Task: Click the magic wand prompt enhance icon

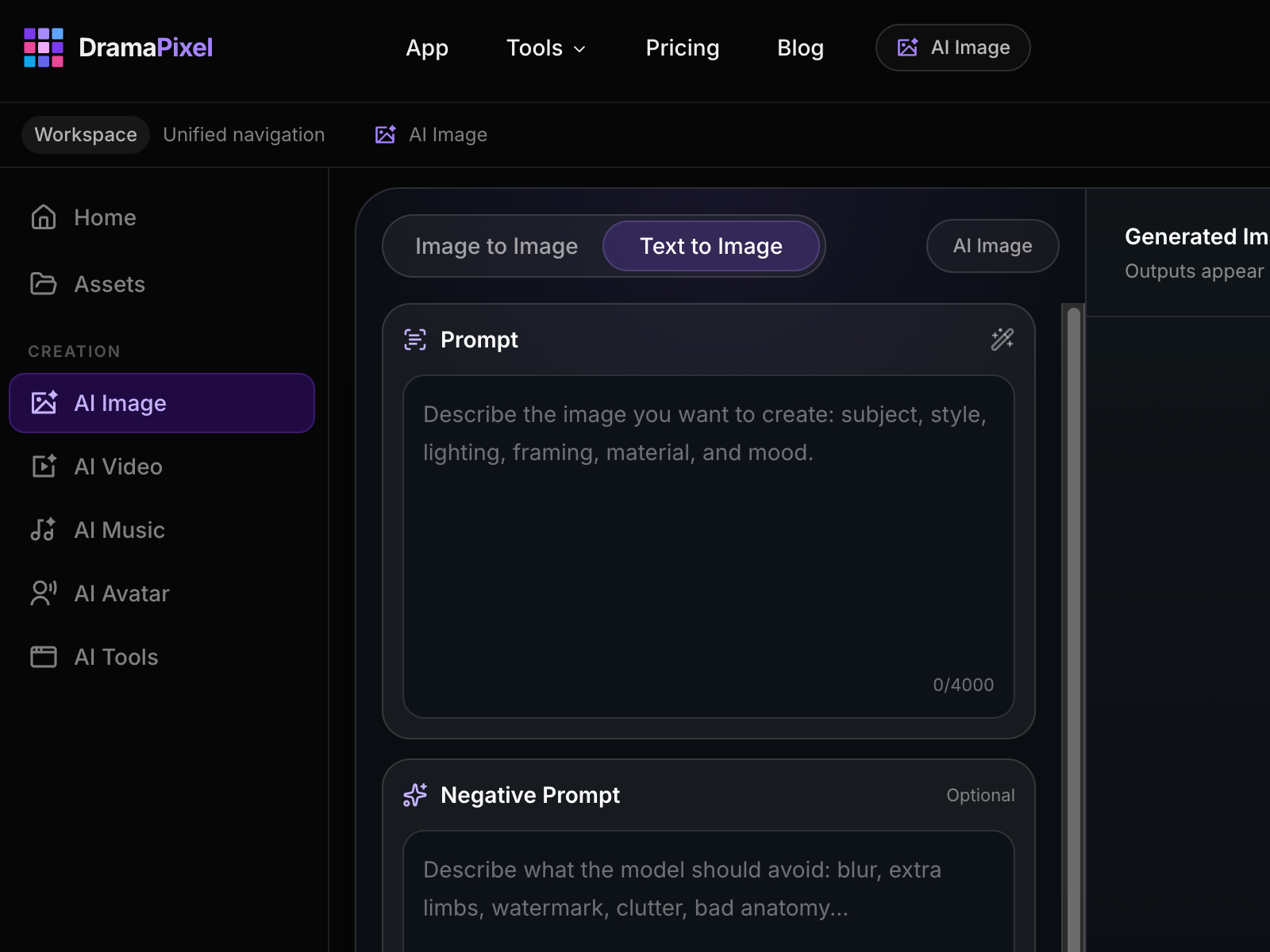Action: pyautogui.click(x=1002, y=340)
